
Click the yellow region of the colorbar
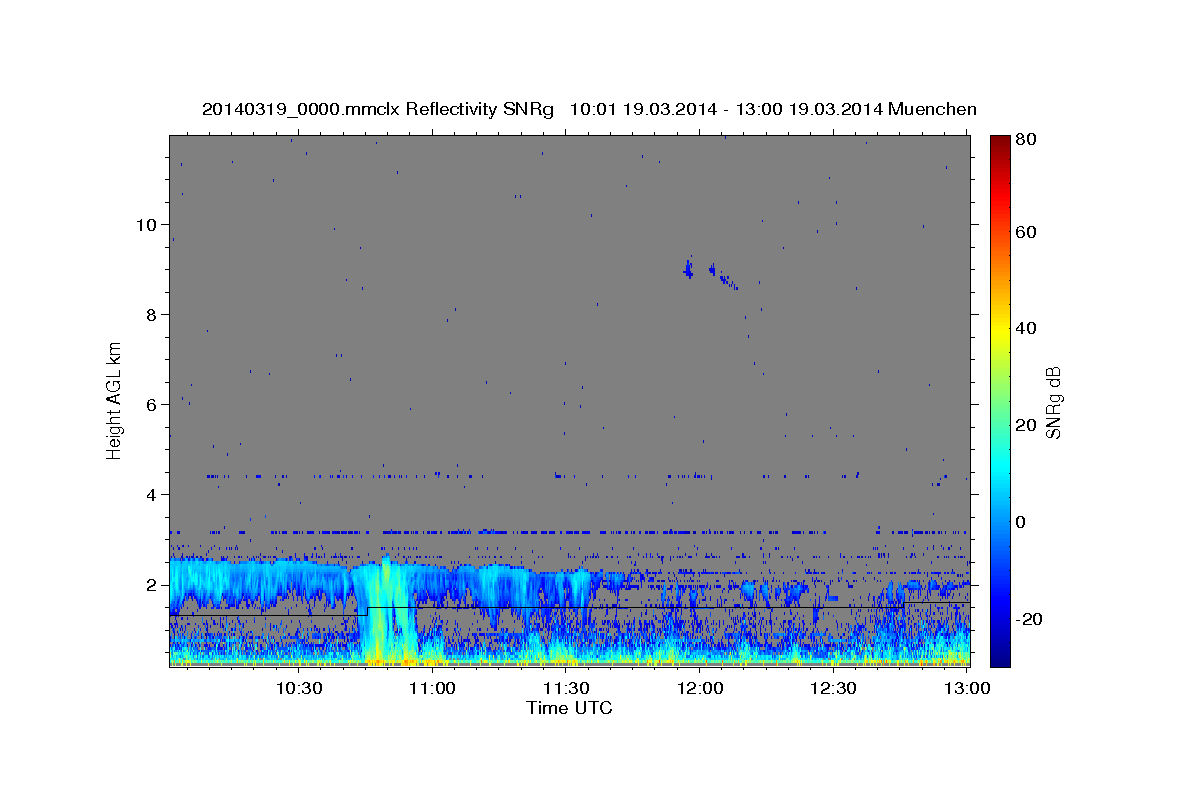999,330
